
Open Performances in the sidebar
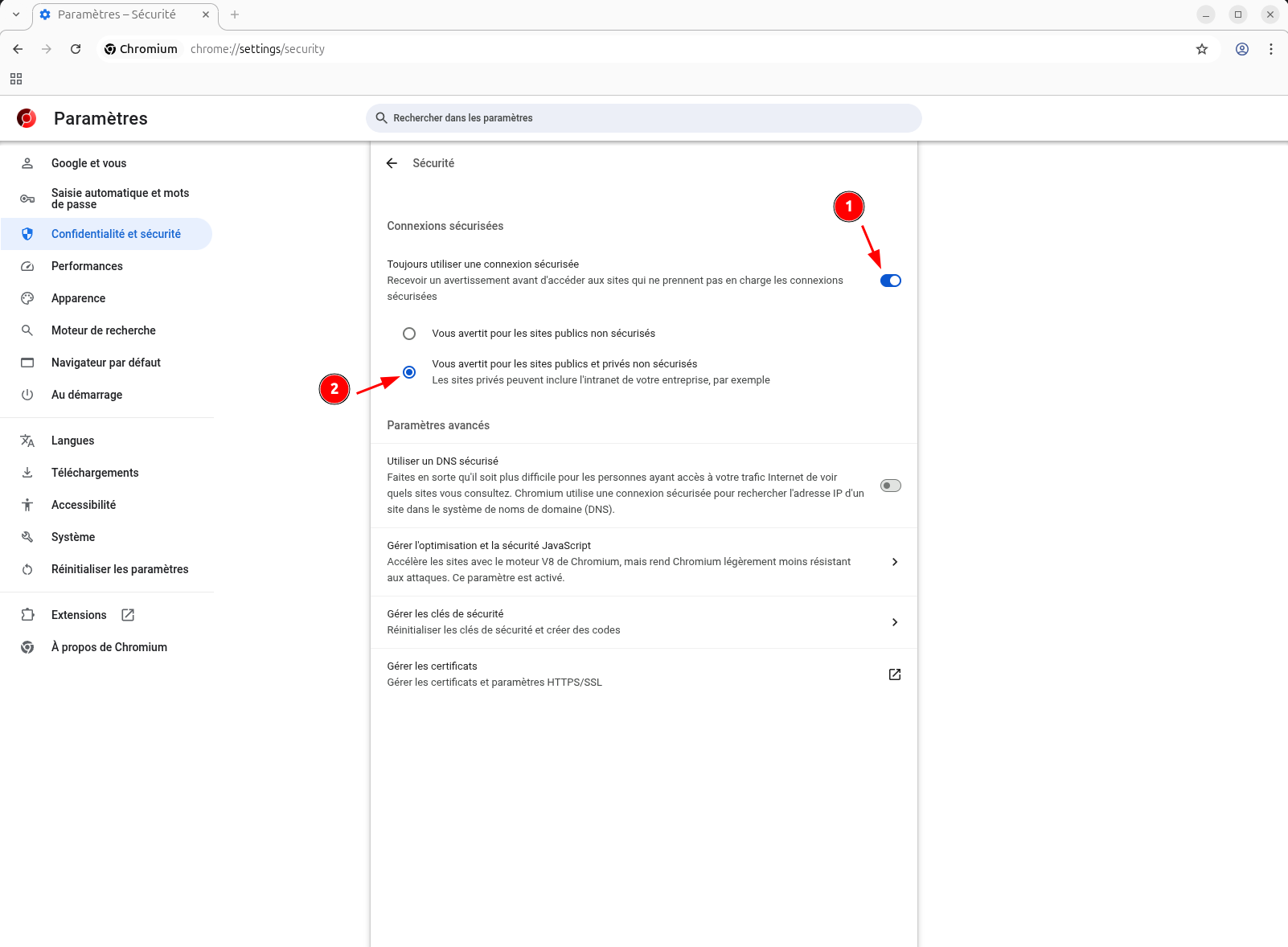point(87,266)
